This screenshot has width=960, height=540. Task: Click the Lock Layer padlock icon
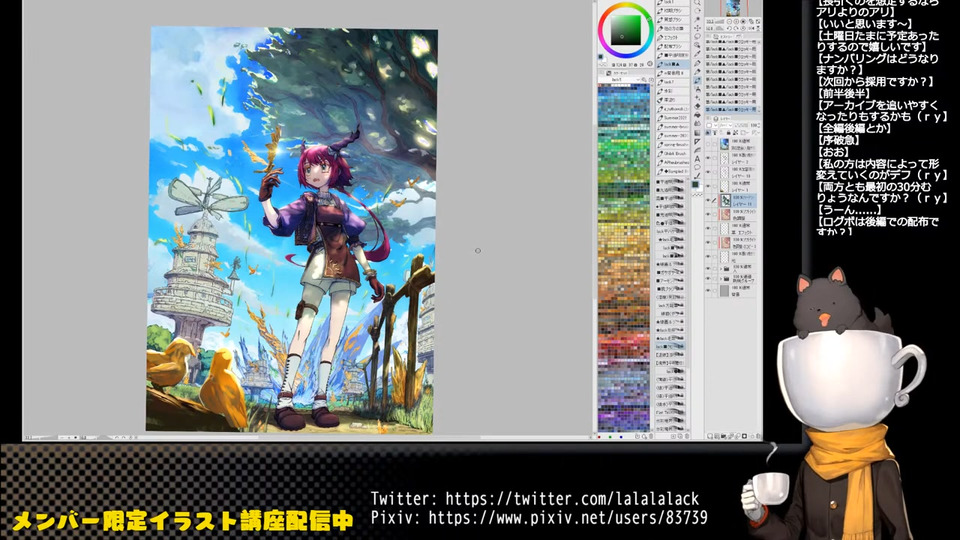(729, 132)
